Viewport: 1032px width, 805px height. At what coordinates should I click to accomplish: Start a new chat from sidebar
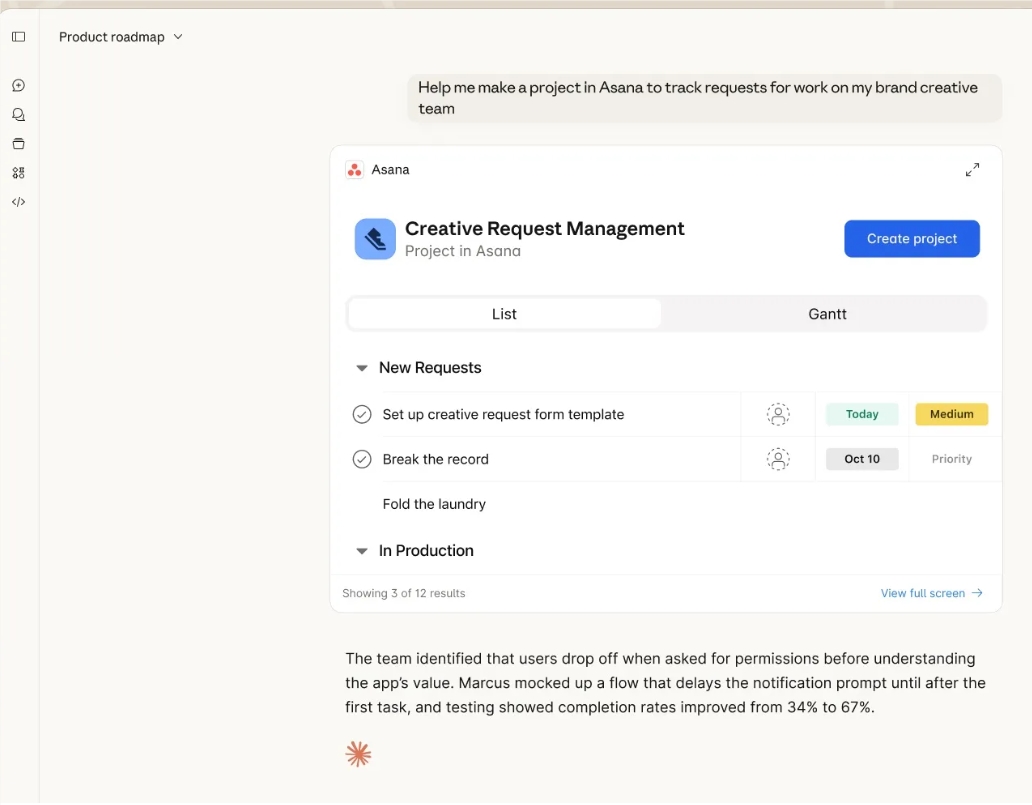(x=18, y=86)
